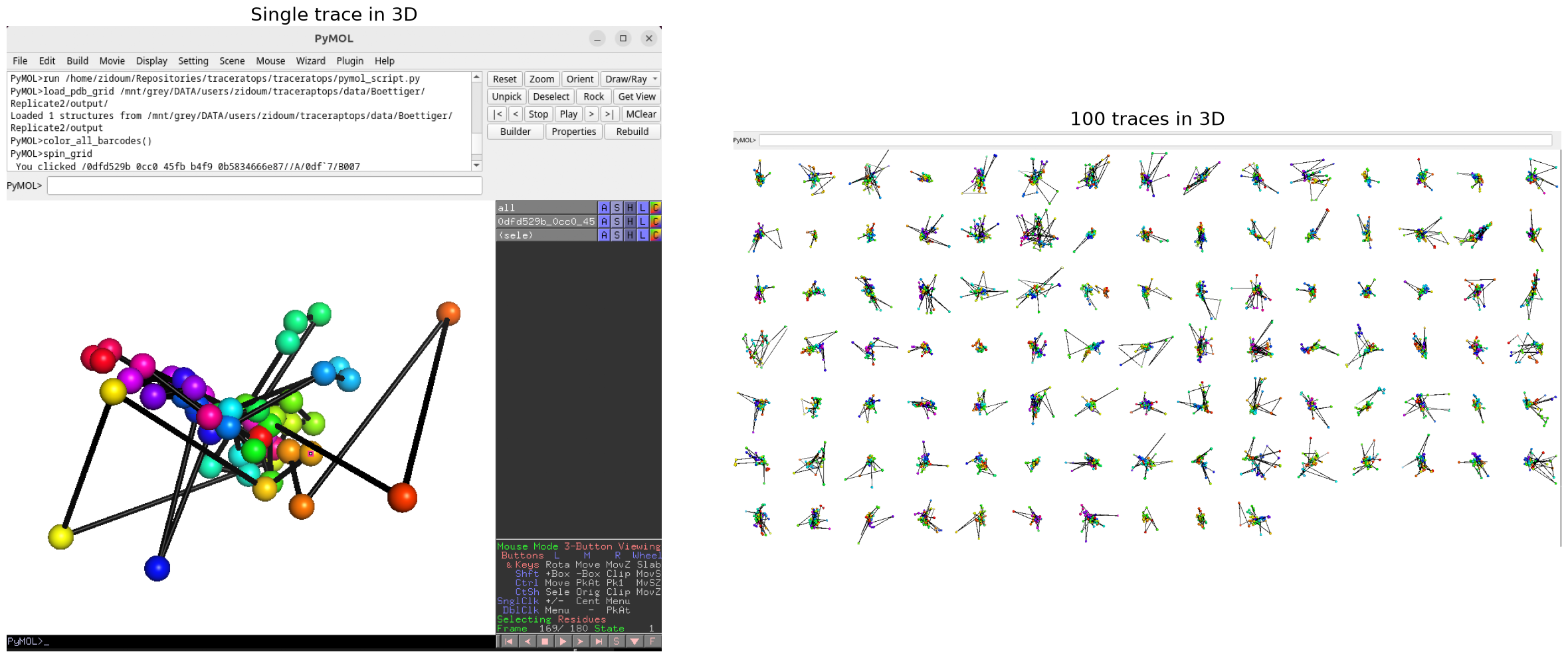Open the Setting menu
Viewport: 1568px width, 658px height.
(x=193, y=61)
